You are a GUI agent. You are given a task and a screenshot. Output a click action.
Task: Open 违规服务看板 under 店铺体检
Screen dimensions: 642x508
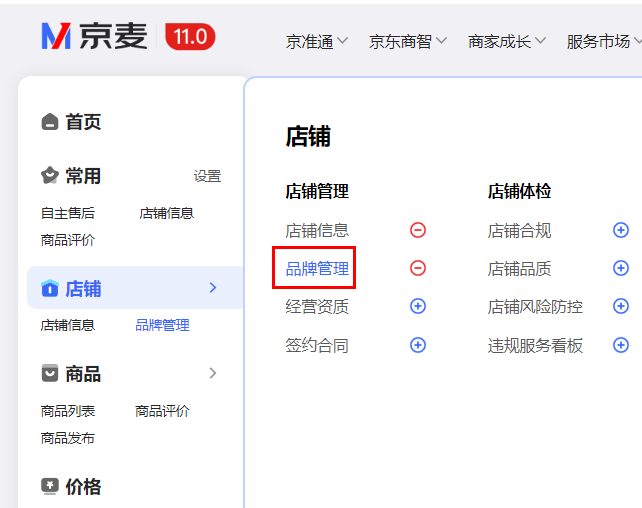535,345
